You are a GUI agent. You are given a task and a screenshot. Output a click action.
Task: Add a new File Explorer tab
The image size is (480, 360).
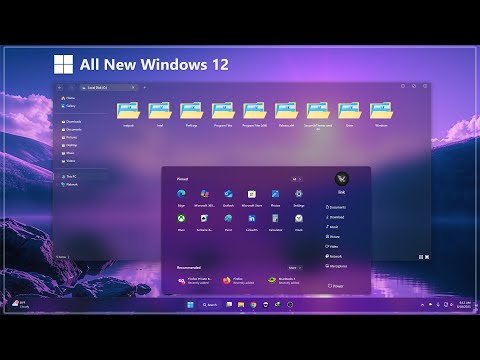144,88
